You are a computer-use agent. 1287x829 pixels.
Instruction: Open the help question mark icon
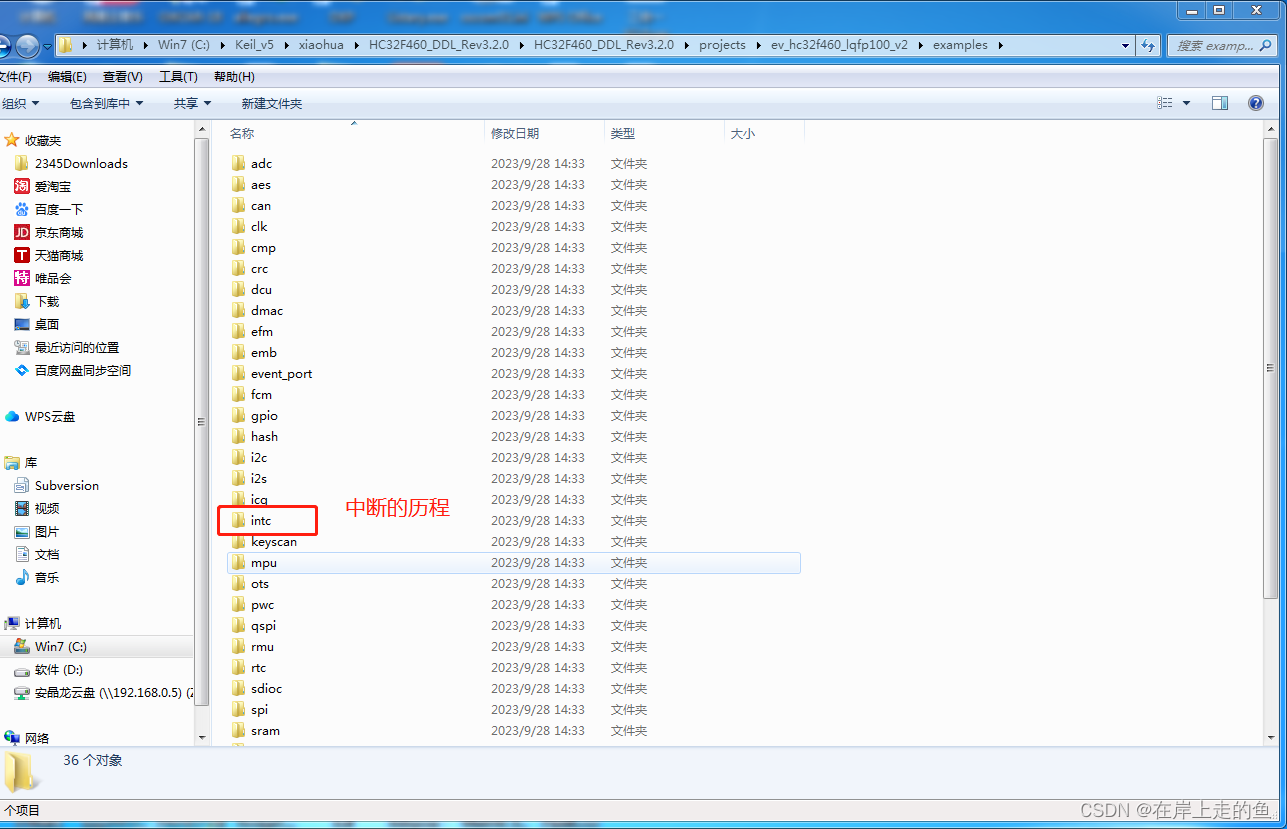[1256, 103]
